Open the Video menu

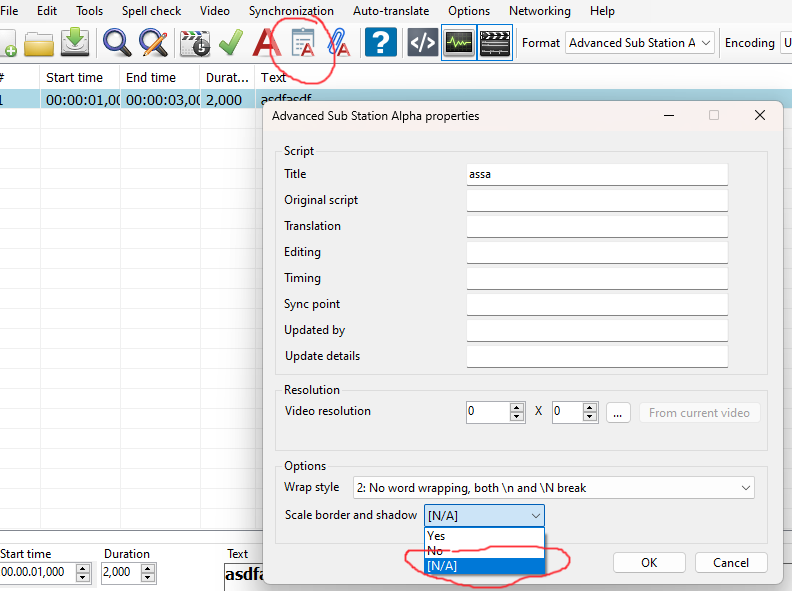click(x=215, y=11)
